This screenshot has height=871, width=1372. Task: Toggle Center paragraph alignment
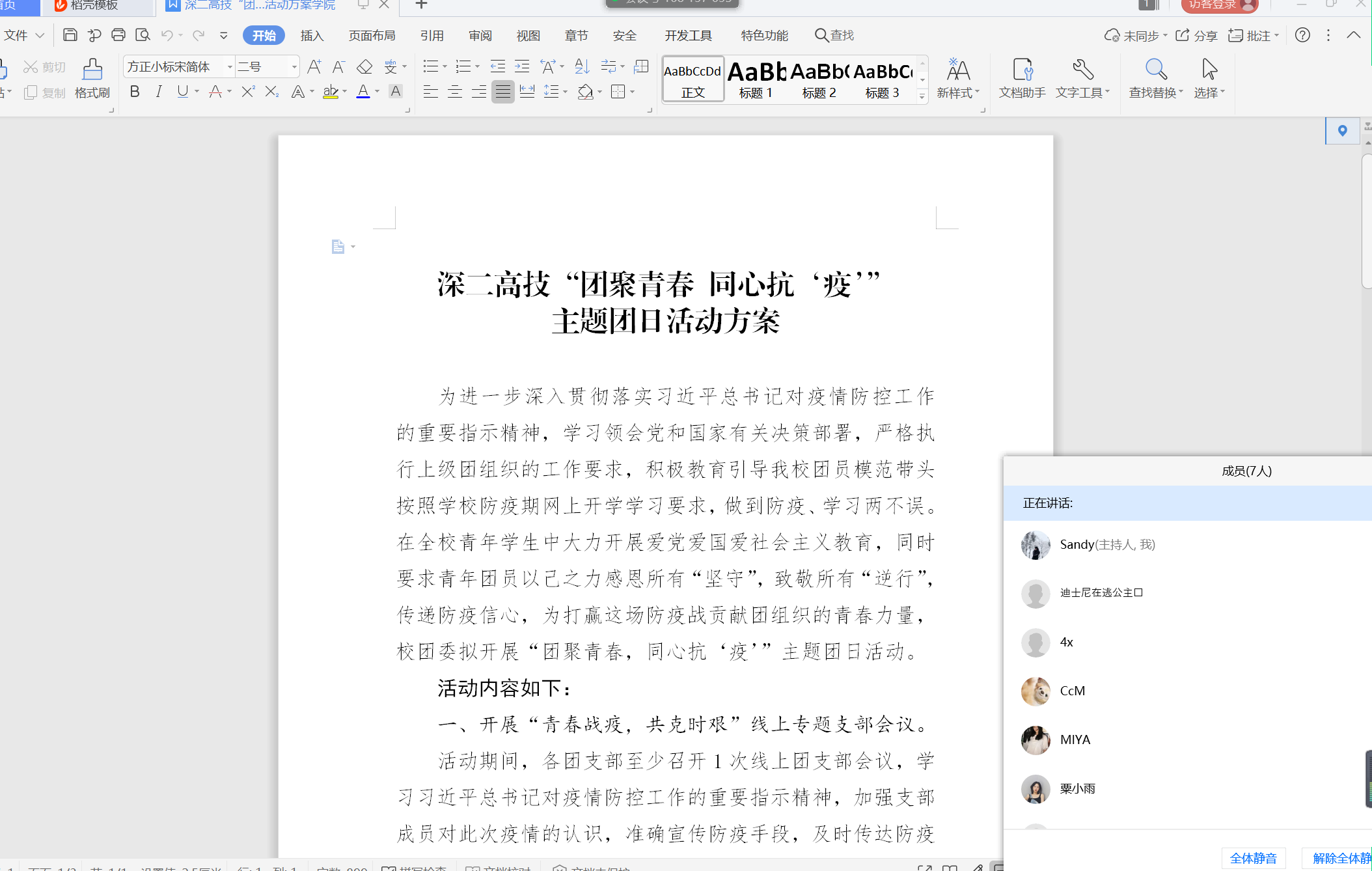coord(454,92)
